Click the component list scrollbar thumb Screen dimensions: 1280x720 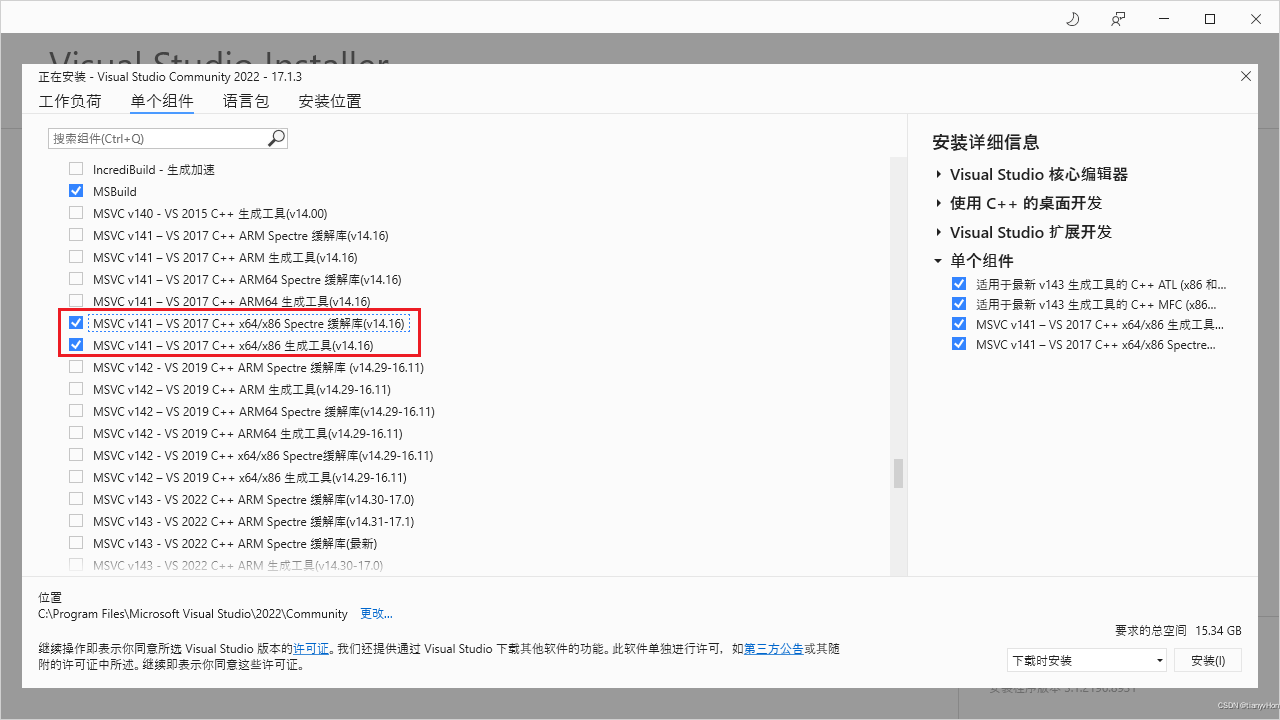898,473
